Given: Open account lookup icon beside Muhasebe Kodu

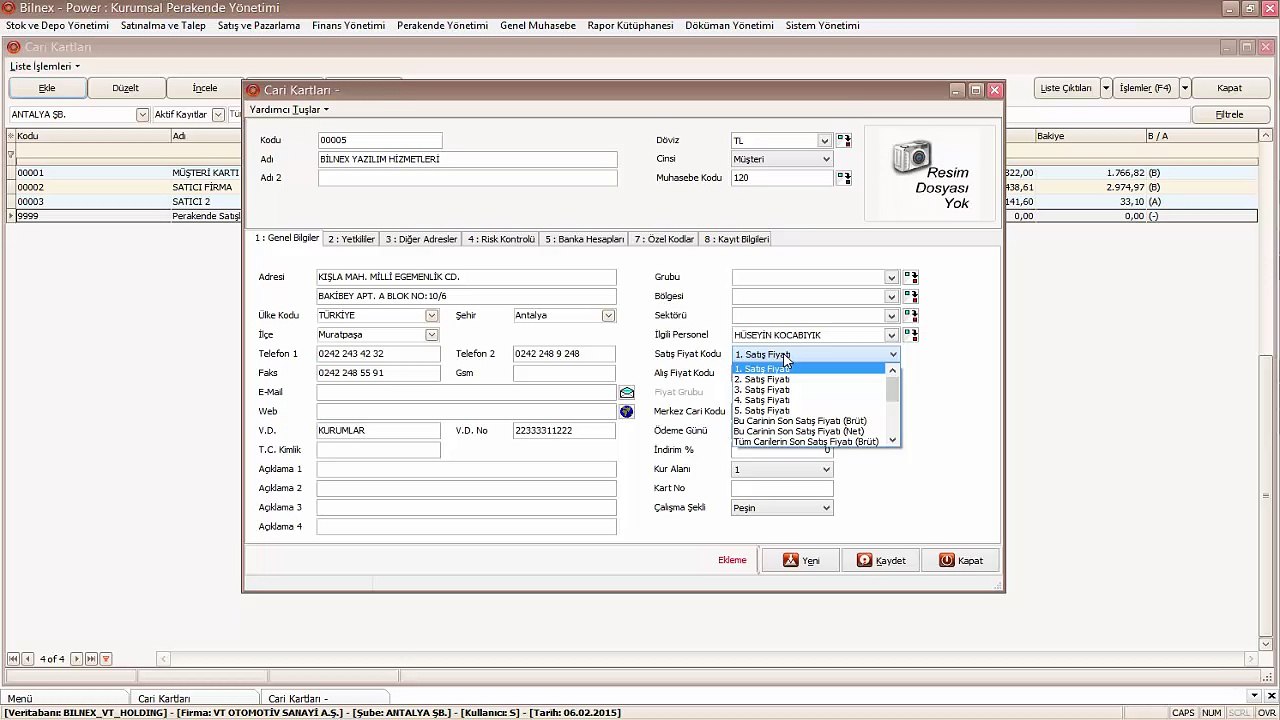Looking at the screenshot, I should click(844, 178).
